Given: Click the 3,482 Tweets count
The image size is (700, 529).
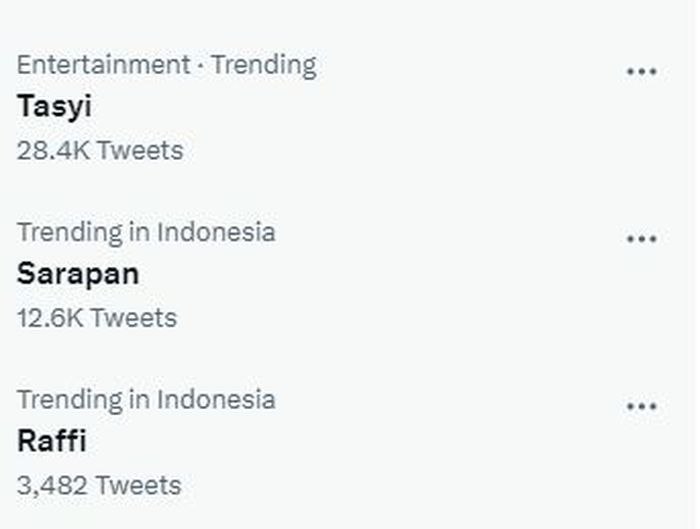Looking at the screenshot, I should [99, 485].
